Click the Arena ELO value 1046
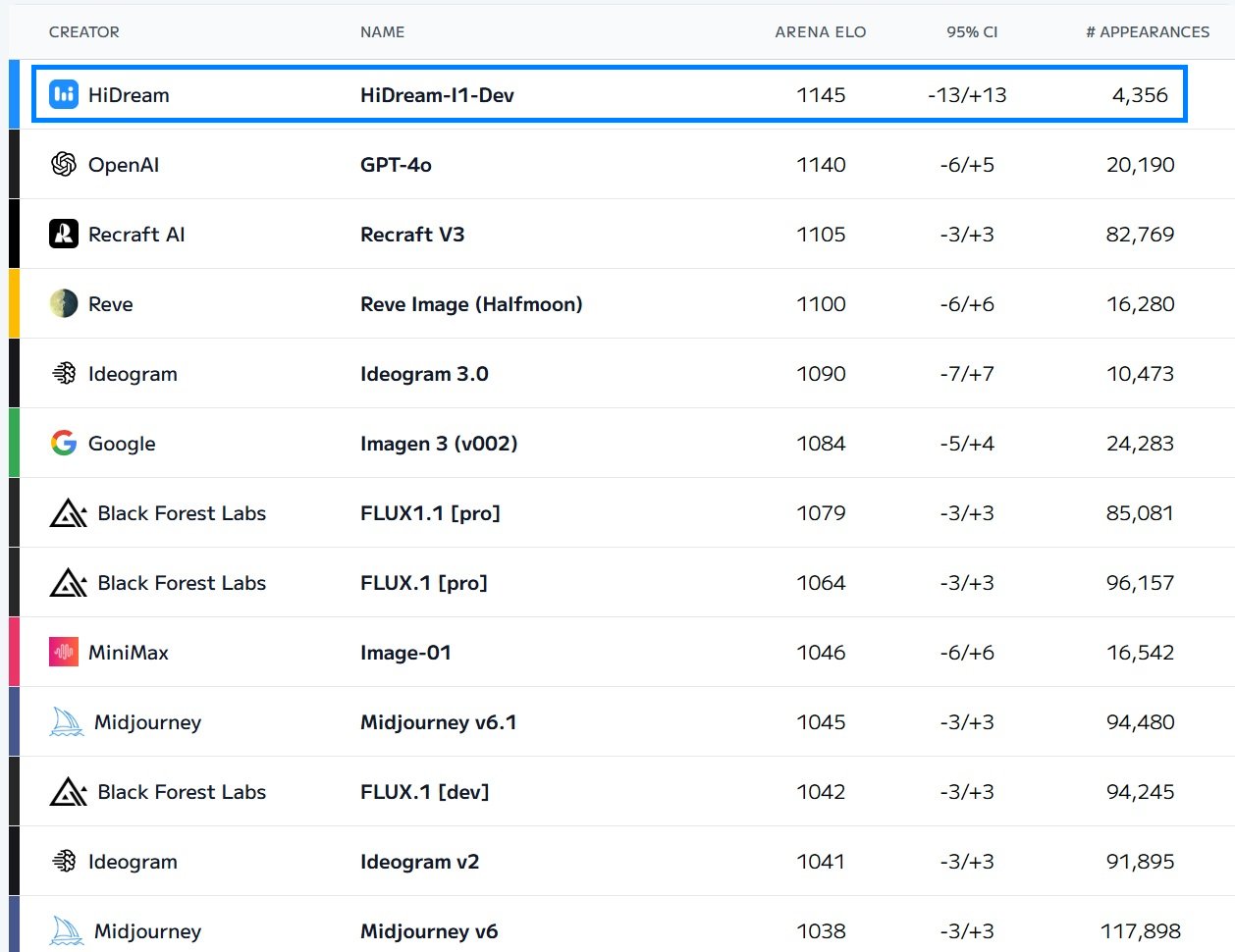Screen dimensions: 1235x952 pos(821,653)
